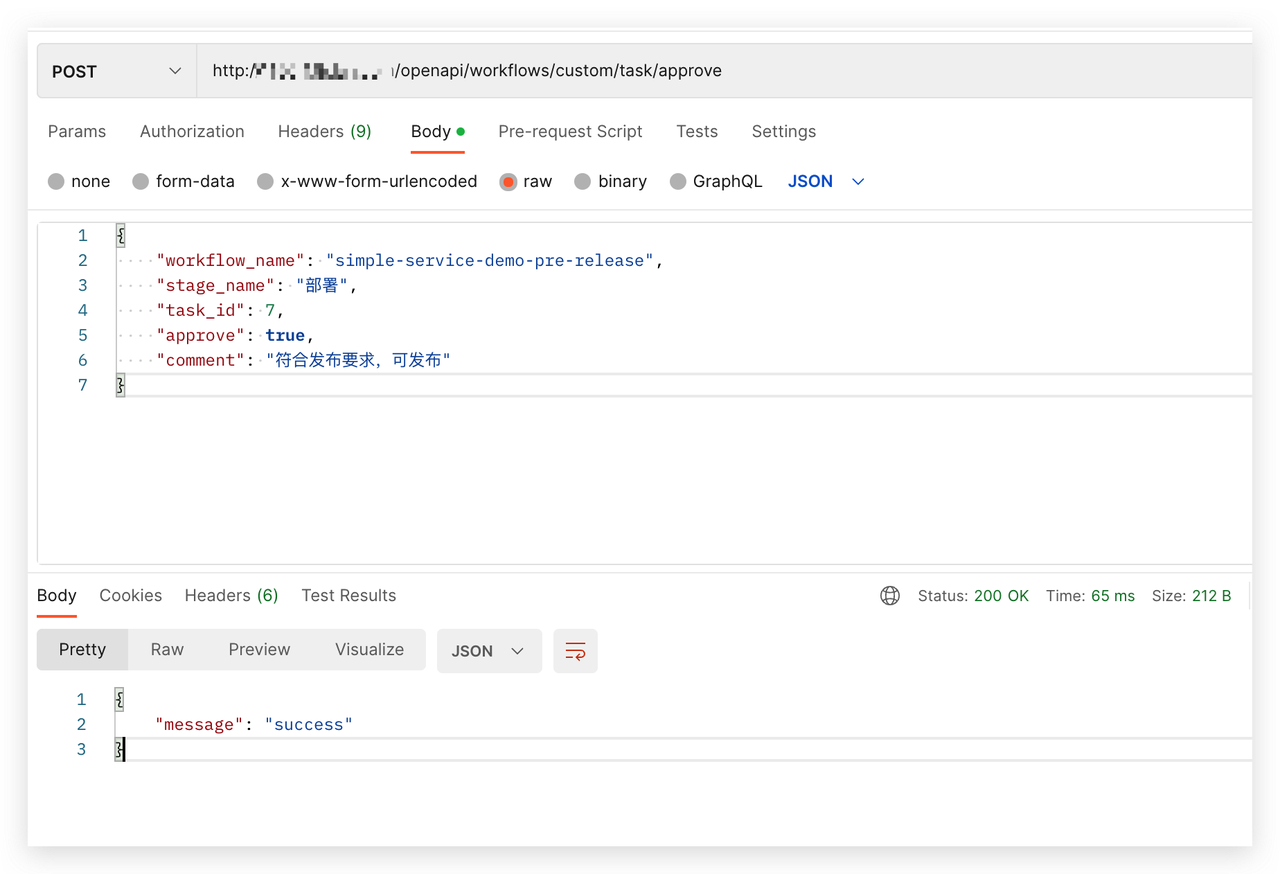This screenshot has width=1280, height=874.
Task: Go to Pre-request Script tab
Action: click(x=570, y=132)
